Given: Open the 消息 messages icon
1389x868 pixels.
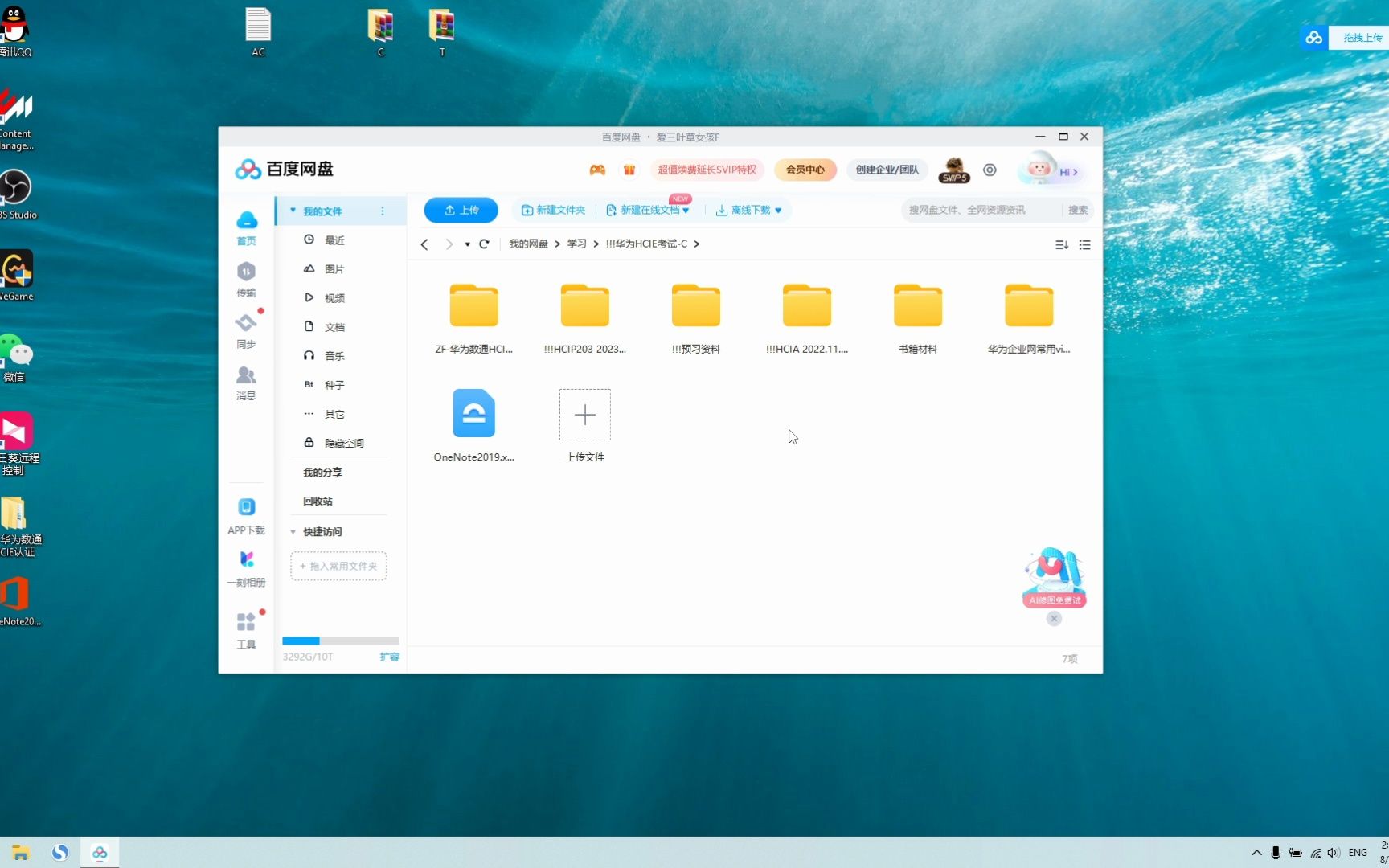Looking at the screenshot, I should click(x=246, y=383).
